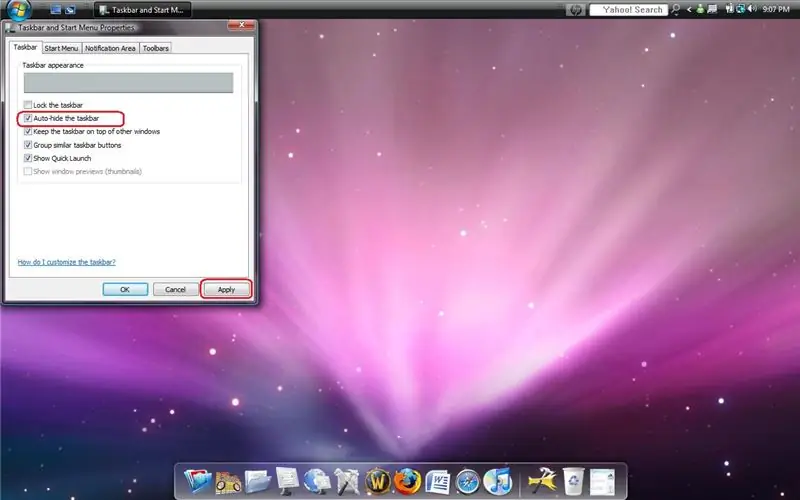Expand hidden tray icons with the chevron
Viewport: 800px width, 500px height.
(689, 10)
